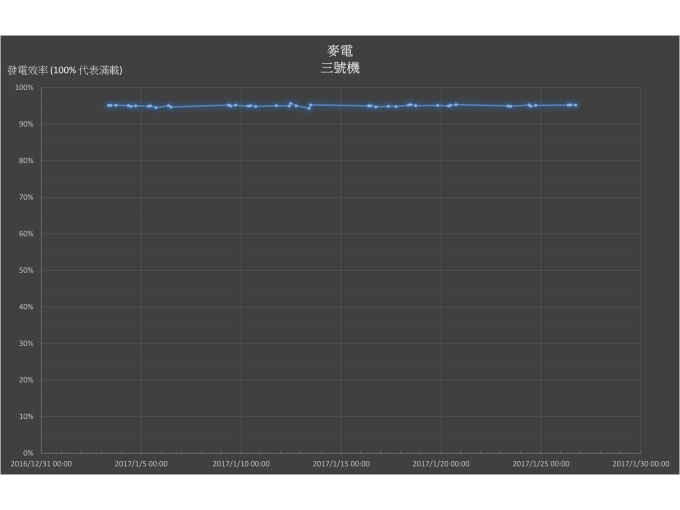Screen dimensions: 680x510
Task: Click the 60% y-axis label
Action: pyautogui.click(x=26, y=234)
